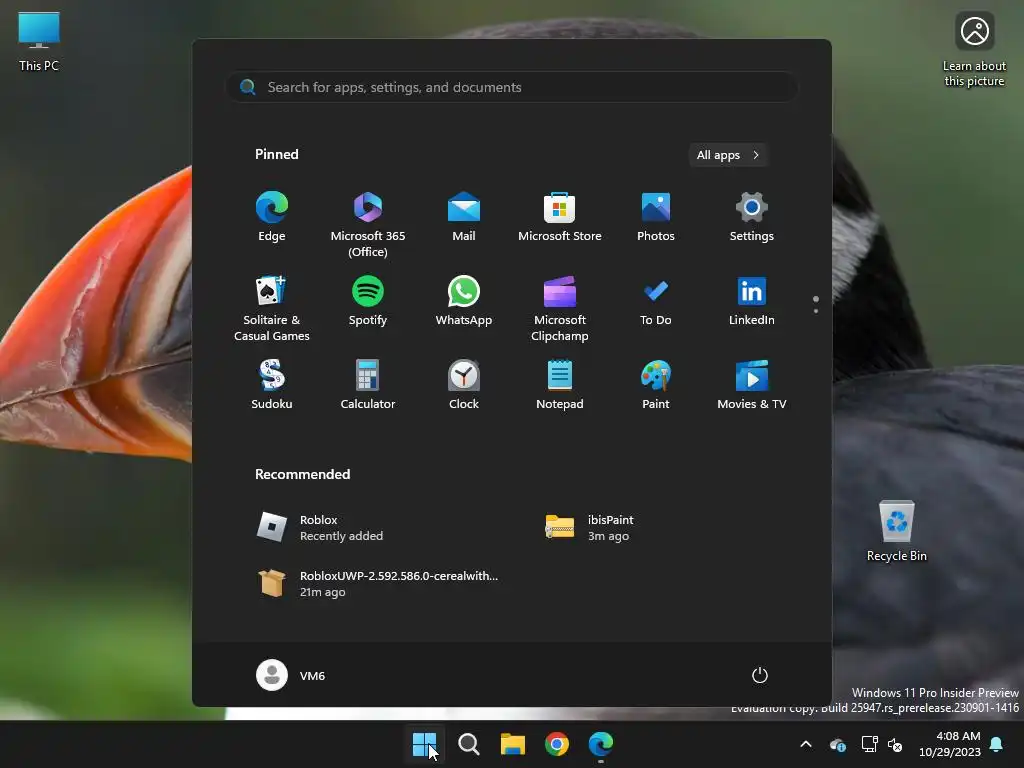Launch the To Do app

coord(656,302)
